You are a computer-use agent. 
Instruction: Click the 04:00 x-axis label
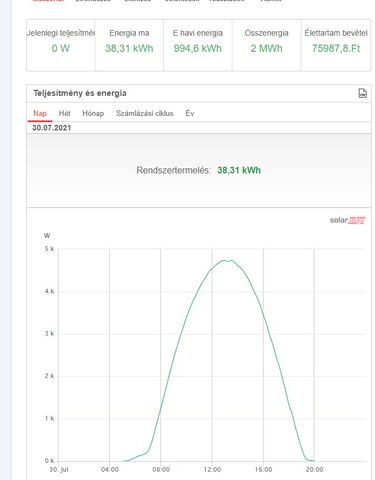click(x=110, y=470)
